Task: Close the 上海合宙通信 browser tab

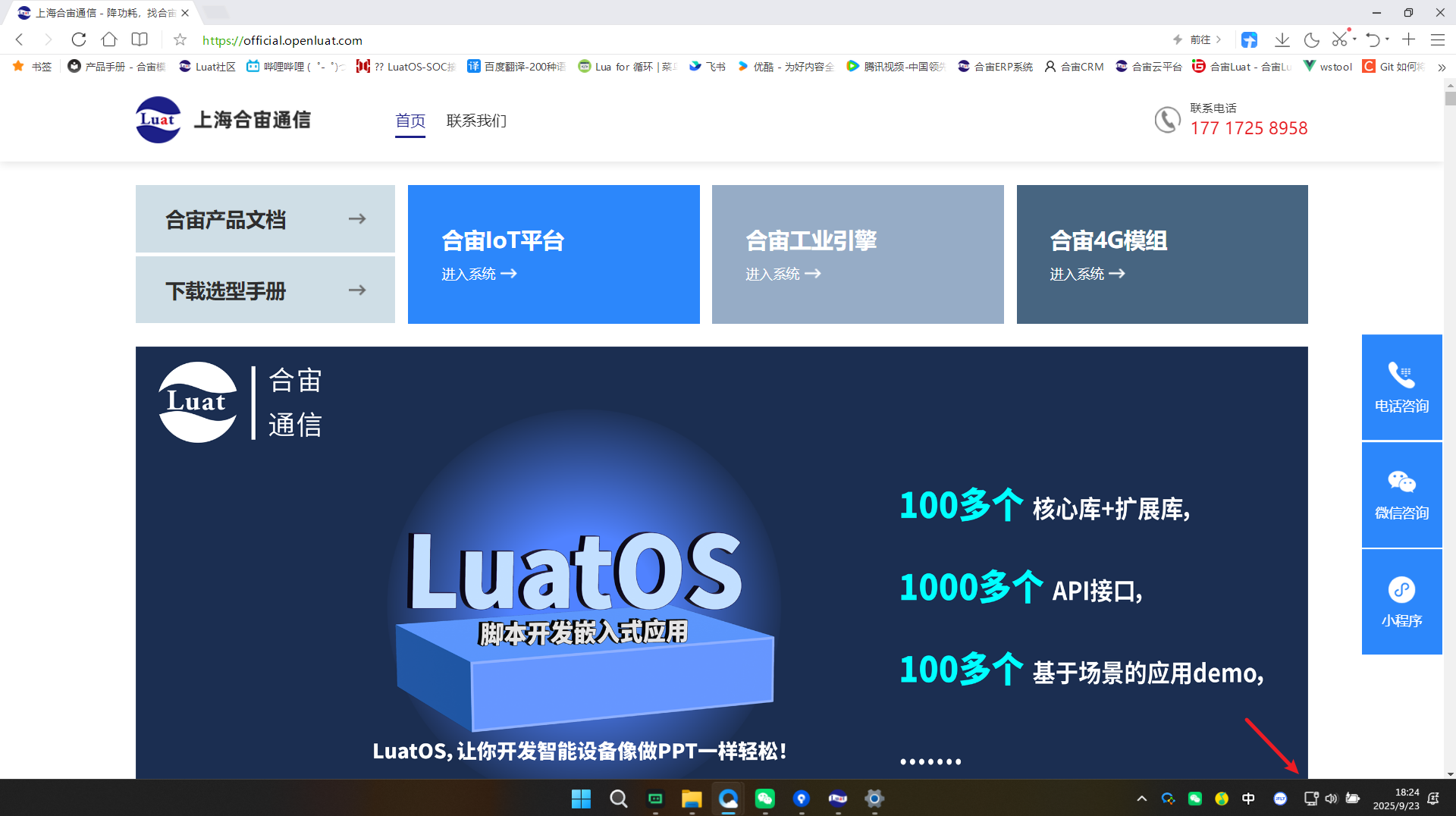Action: [185, 13]
